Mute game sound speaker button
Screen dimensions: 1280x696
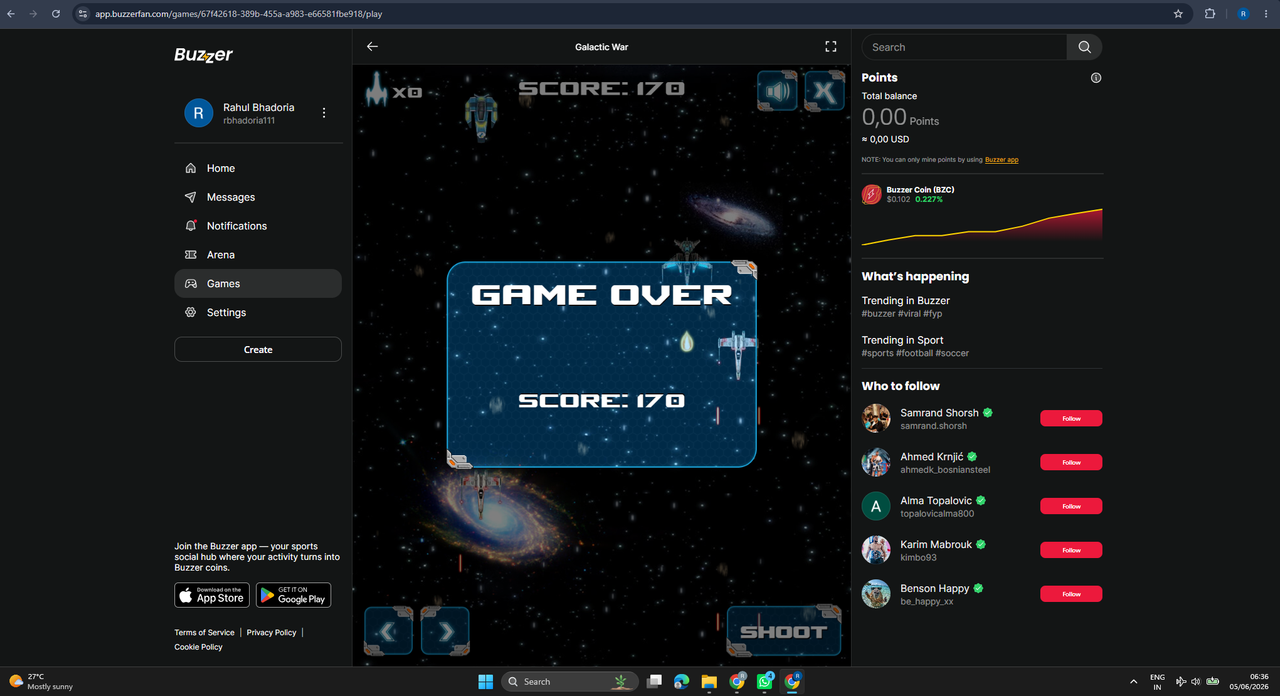(x=777, y=91)
